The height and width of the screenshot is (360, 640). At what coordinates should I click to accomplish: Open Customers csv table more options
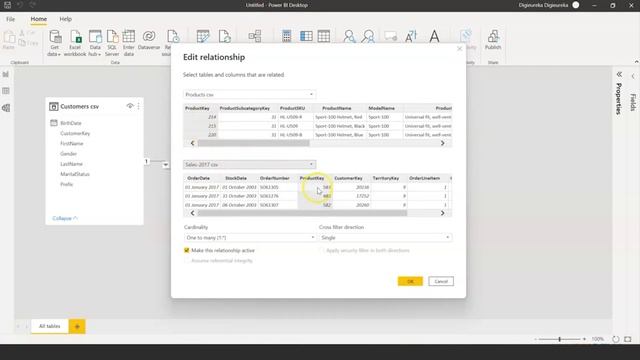tap(139, 106)
